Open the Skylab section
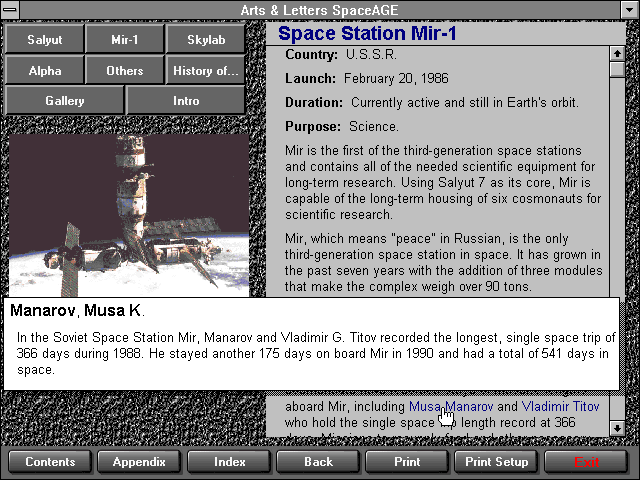 (206, 39)
